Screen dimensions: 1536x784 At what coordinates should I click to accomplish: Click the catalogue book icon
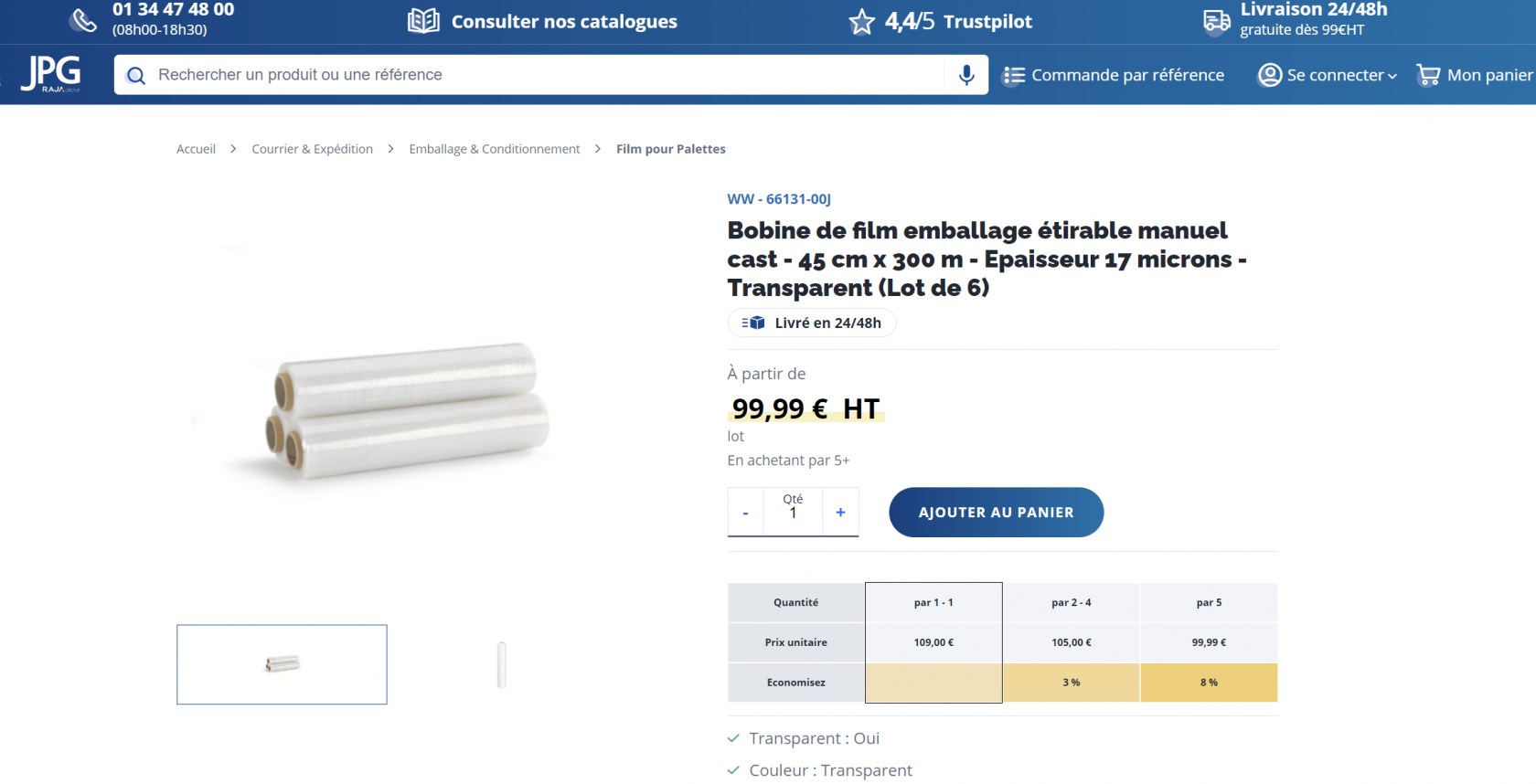tap(423, 21)
